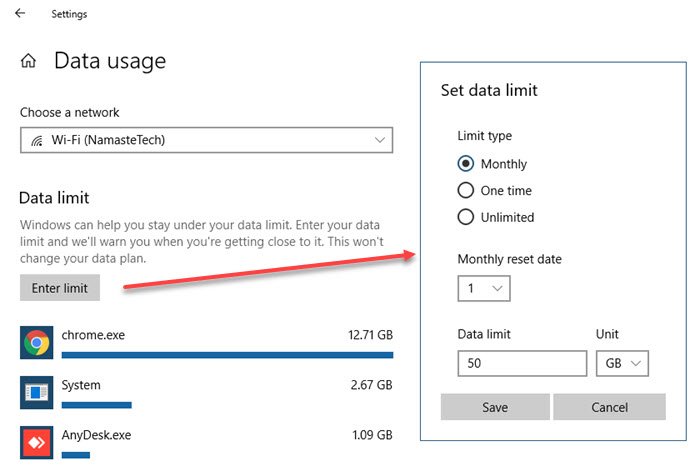Viewport: 700px width, 471px height.
Task: Click the Chrome app icon
Action: 37,342
